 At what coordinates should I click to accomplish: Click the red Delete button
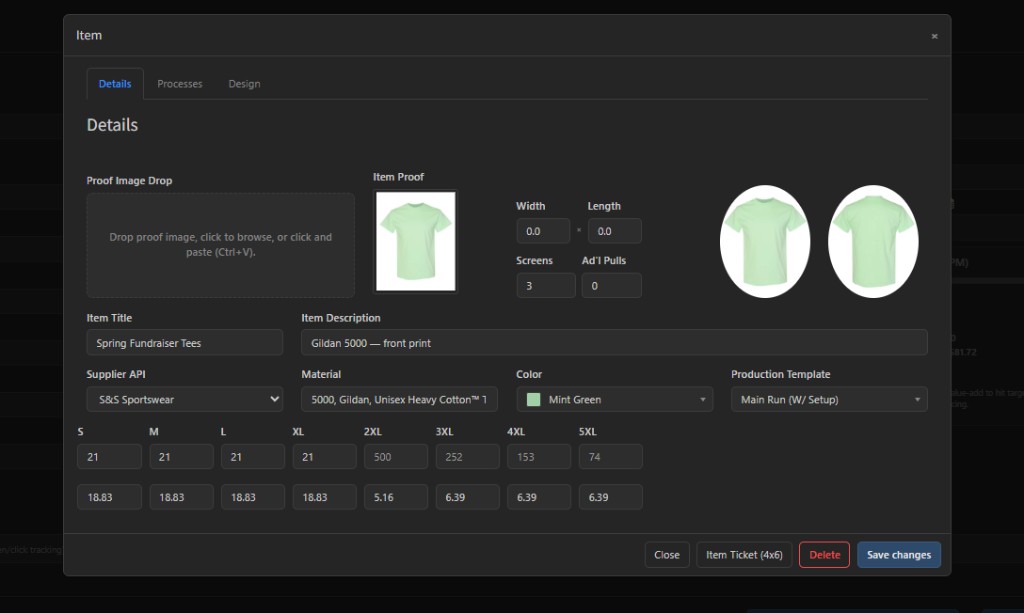point(824,554)
